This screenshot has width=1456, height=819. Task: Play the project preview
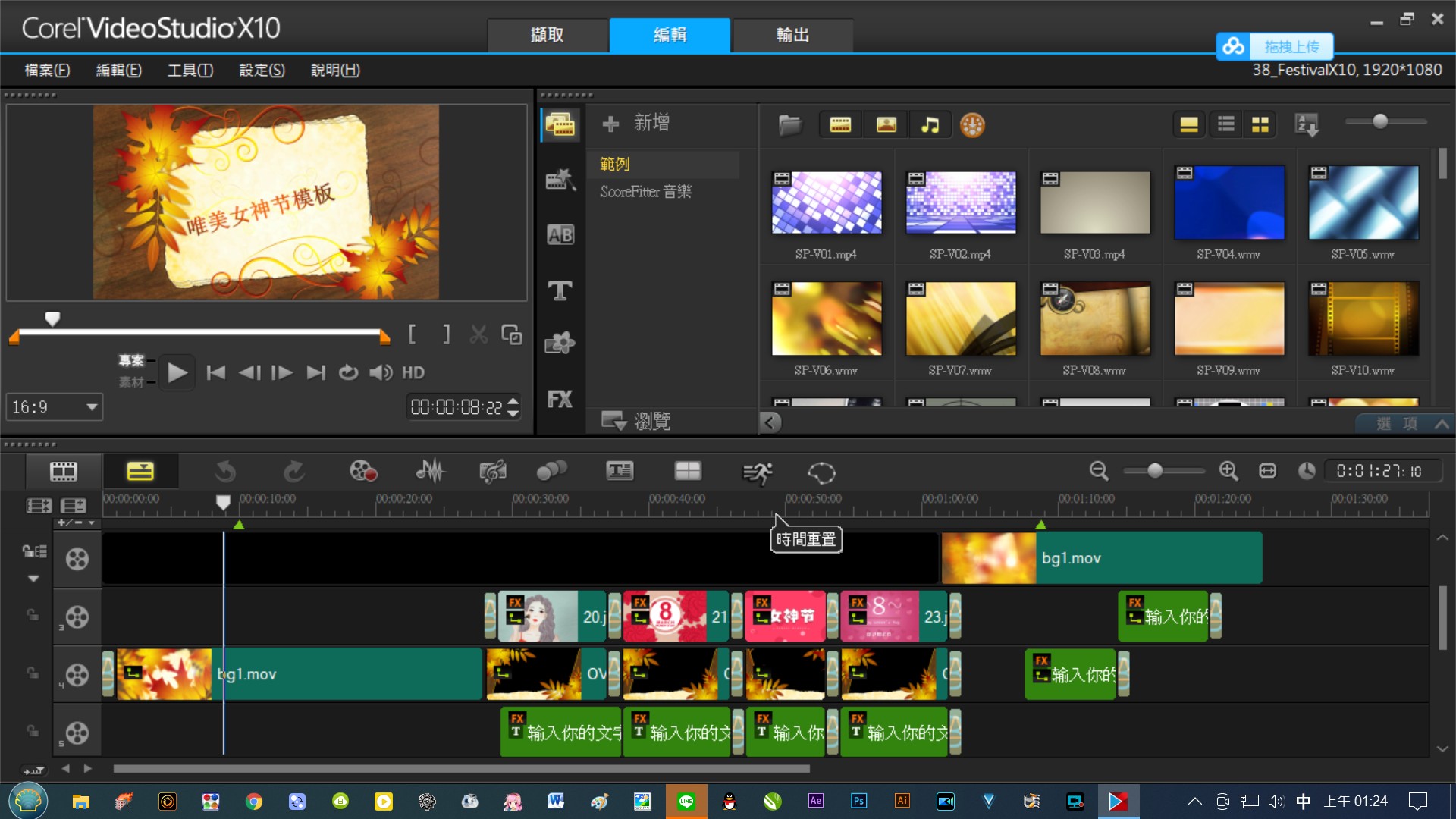(177, 372)
